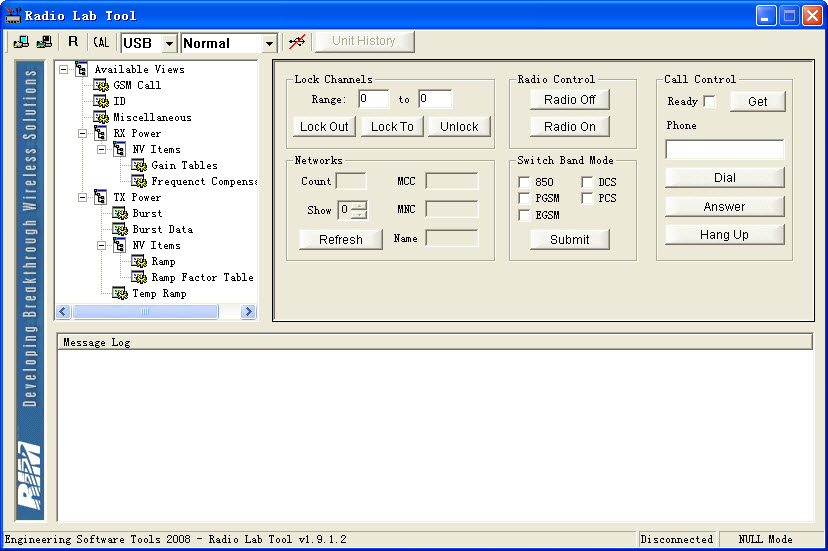Click the first computer connection toolbar icon

coord(21,42)
